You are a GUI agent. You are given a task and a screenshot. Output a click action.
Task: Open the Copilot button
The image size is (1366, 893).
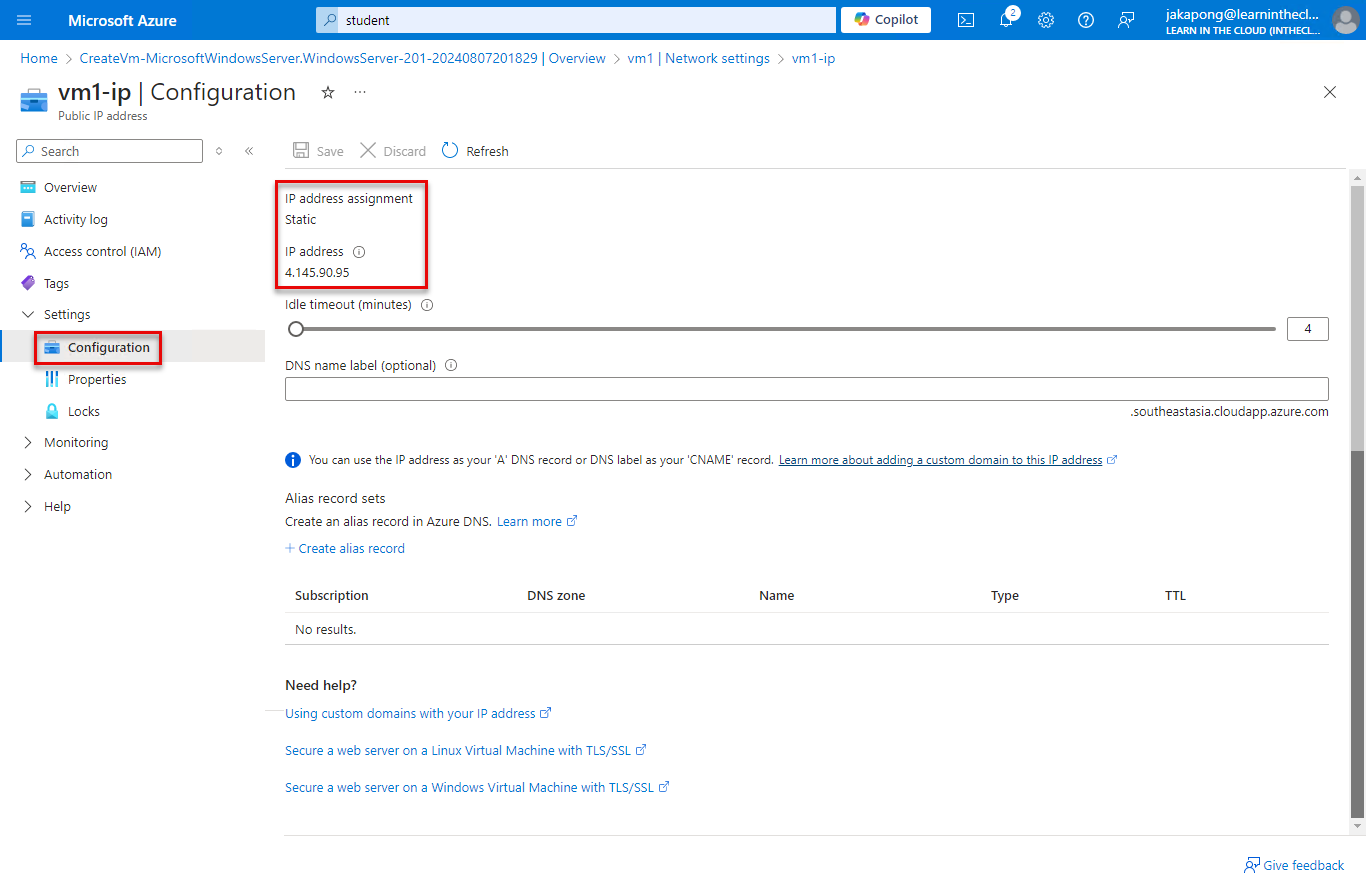pos(886,20)
